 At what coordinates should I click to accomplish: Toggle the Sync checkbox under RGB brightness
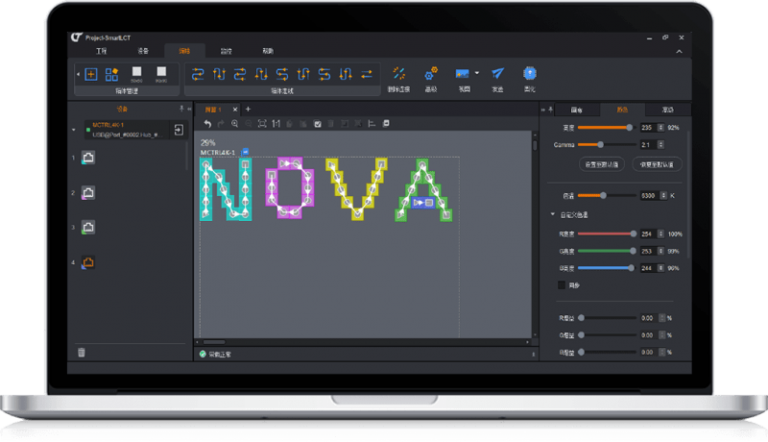point(561,285)
